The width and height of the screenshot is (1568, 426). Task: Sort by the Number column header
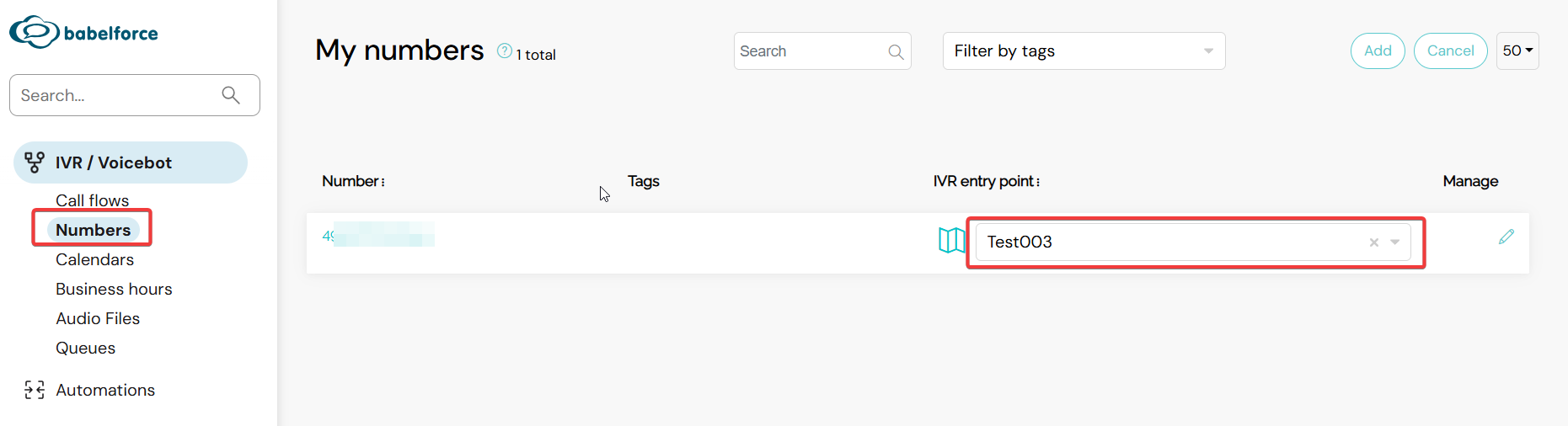tap(353, 181)
